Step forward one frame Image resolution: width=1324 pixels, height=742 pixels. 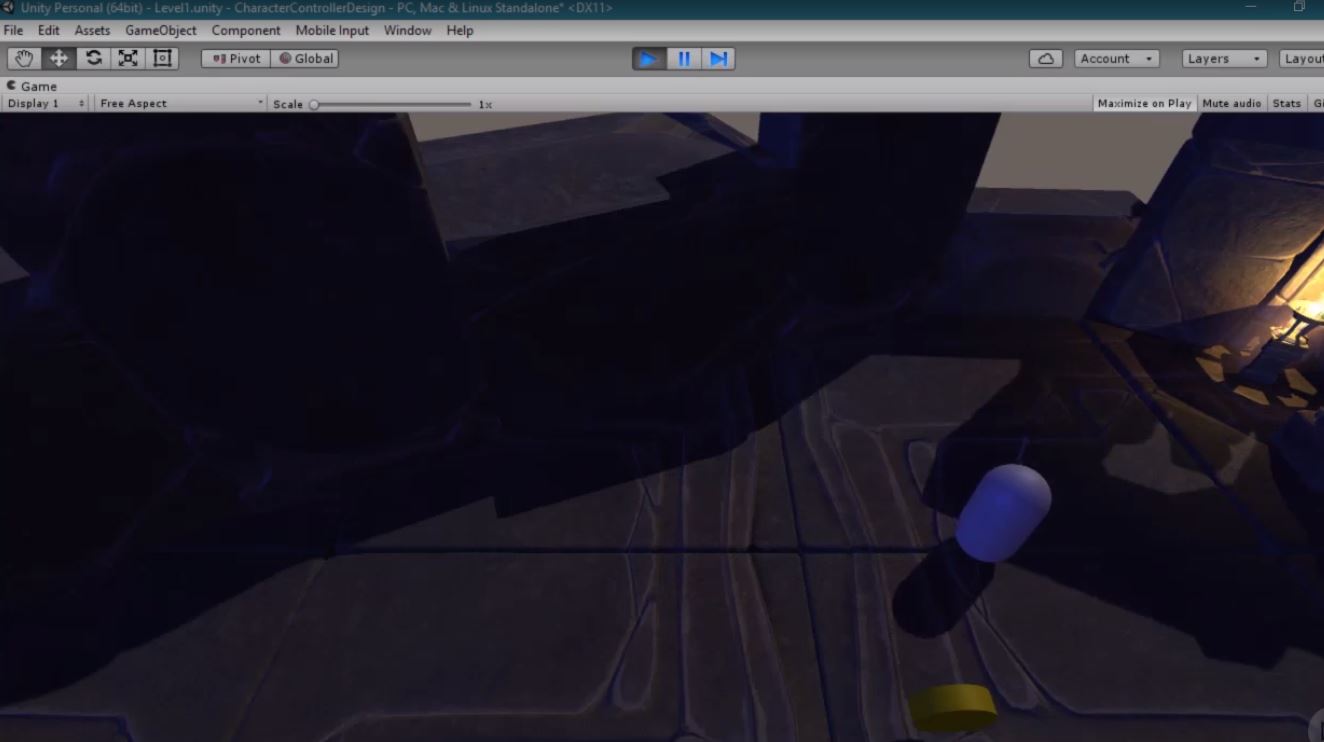[x=718, y=58]
